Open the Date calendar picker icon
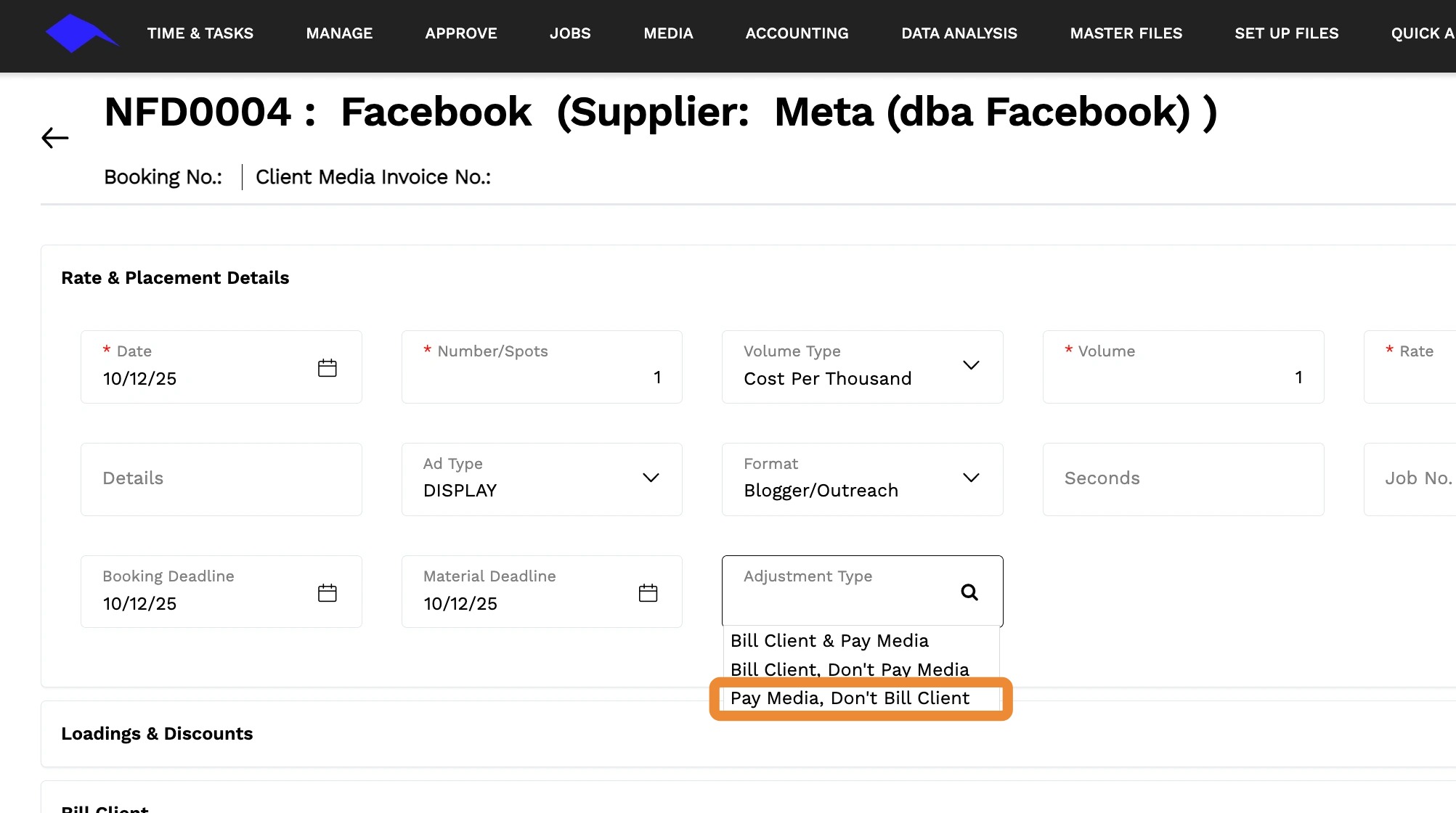 [328, 368]
